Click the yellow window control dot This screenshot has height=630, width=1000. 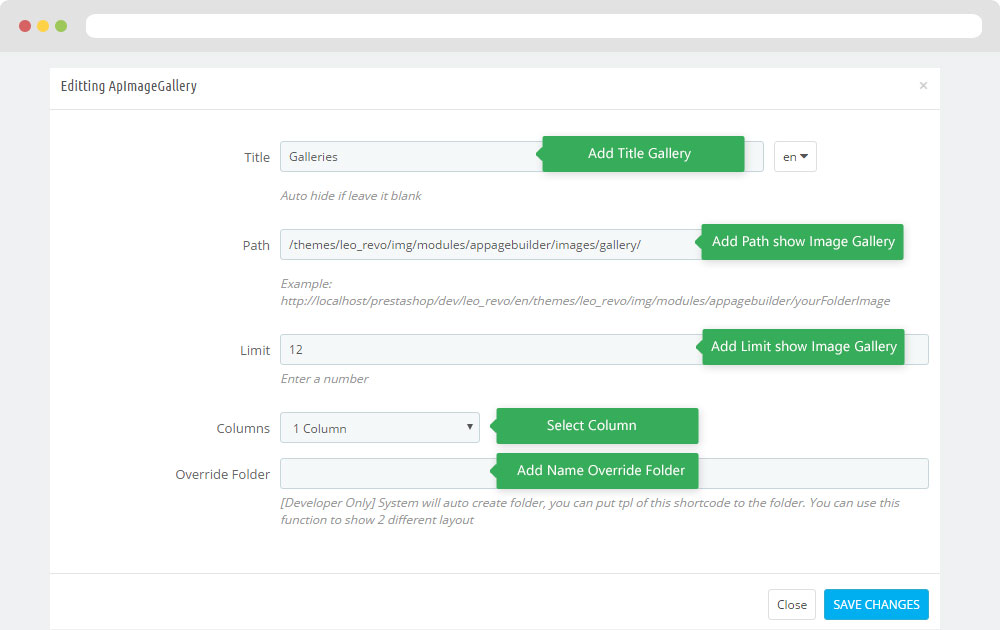coord(43,26)
